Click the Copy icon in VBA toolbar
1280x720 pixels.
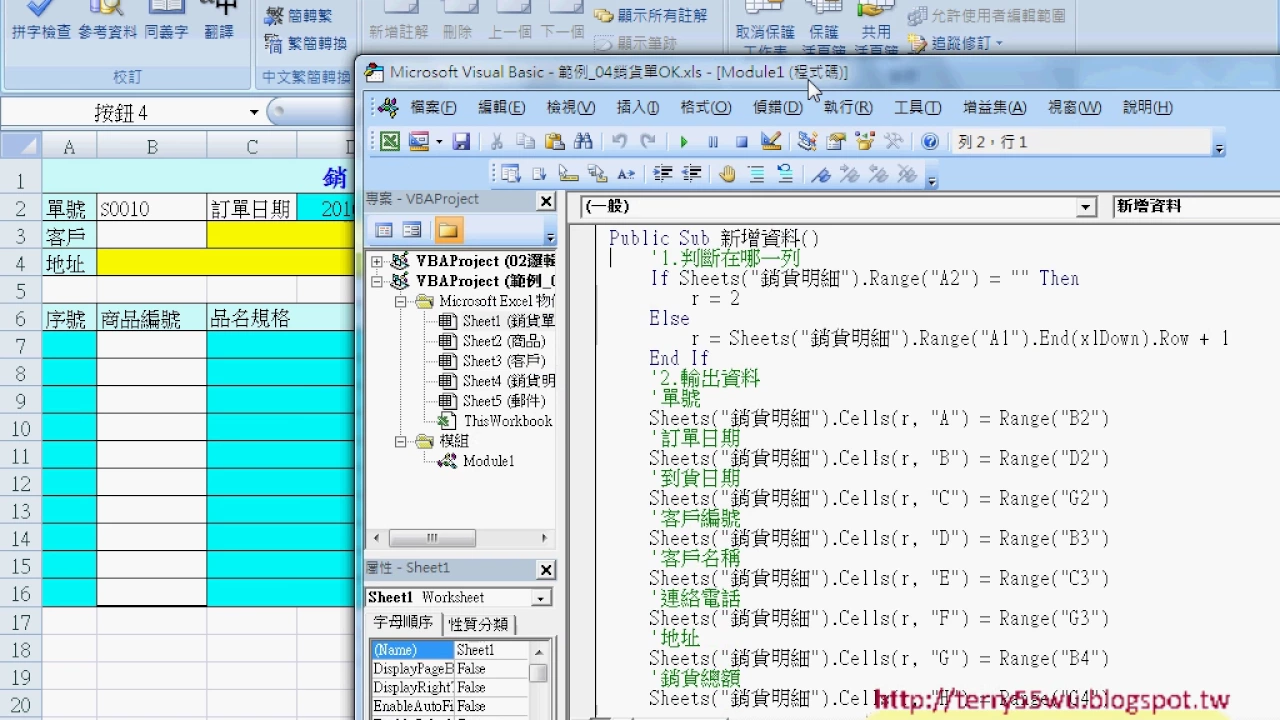point(525,142)
